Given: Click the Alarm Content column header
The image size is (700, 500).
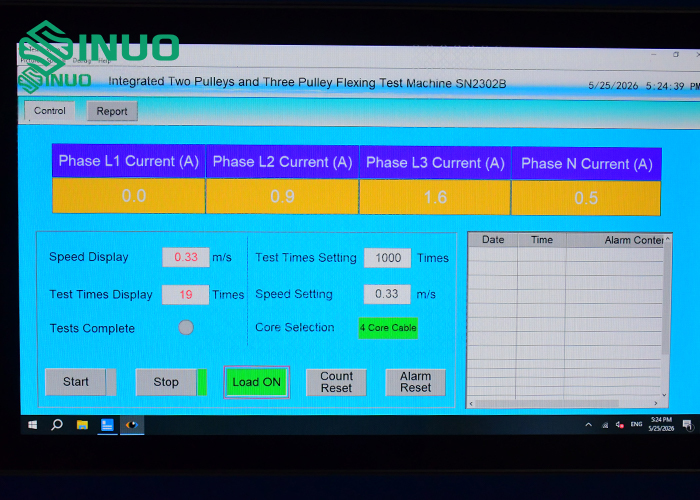Looking at the screenshot, I should point(615,240).
